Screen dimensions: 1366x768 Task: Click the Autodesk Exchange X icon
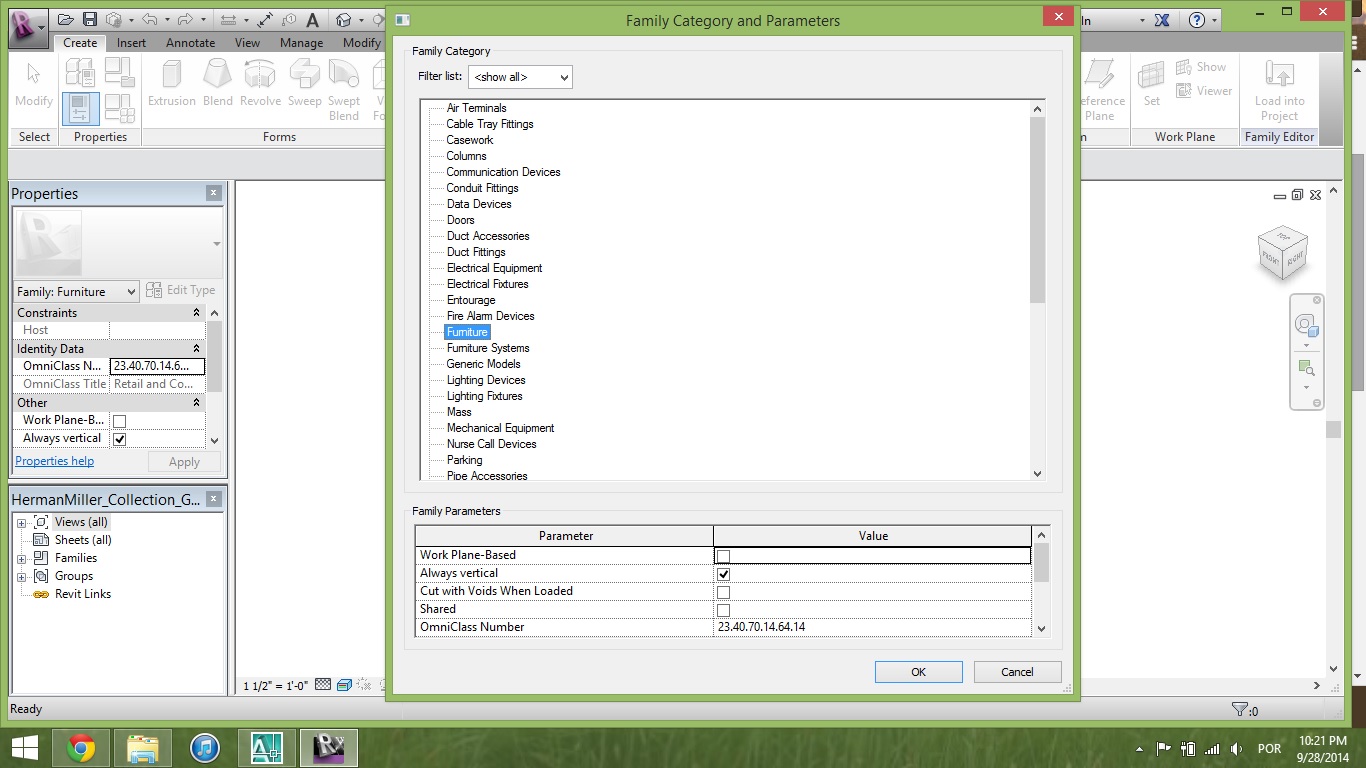[1162, 20]
